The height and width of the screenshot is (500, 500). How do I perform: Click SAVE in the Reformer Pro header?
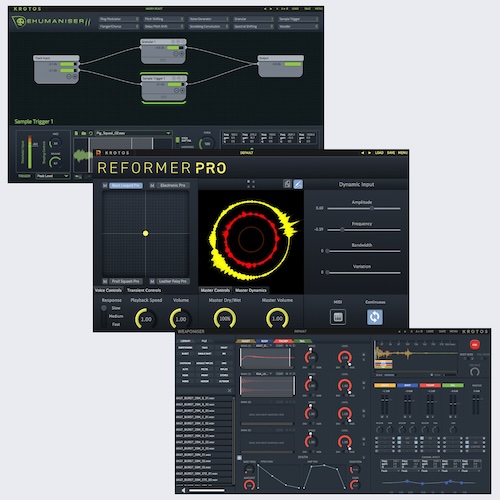(x=391, y=153)
